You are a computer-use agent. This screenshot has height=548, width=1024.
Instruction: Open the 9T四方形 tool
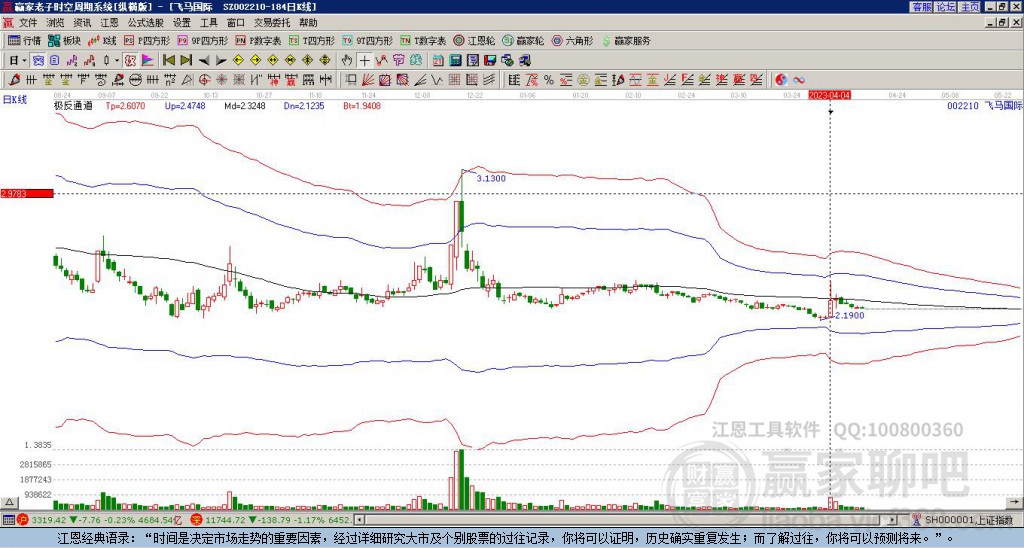click(x=368, y=40)
